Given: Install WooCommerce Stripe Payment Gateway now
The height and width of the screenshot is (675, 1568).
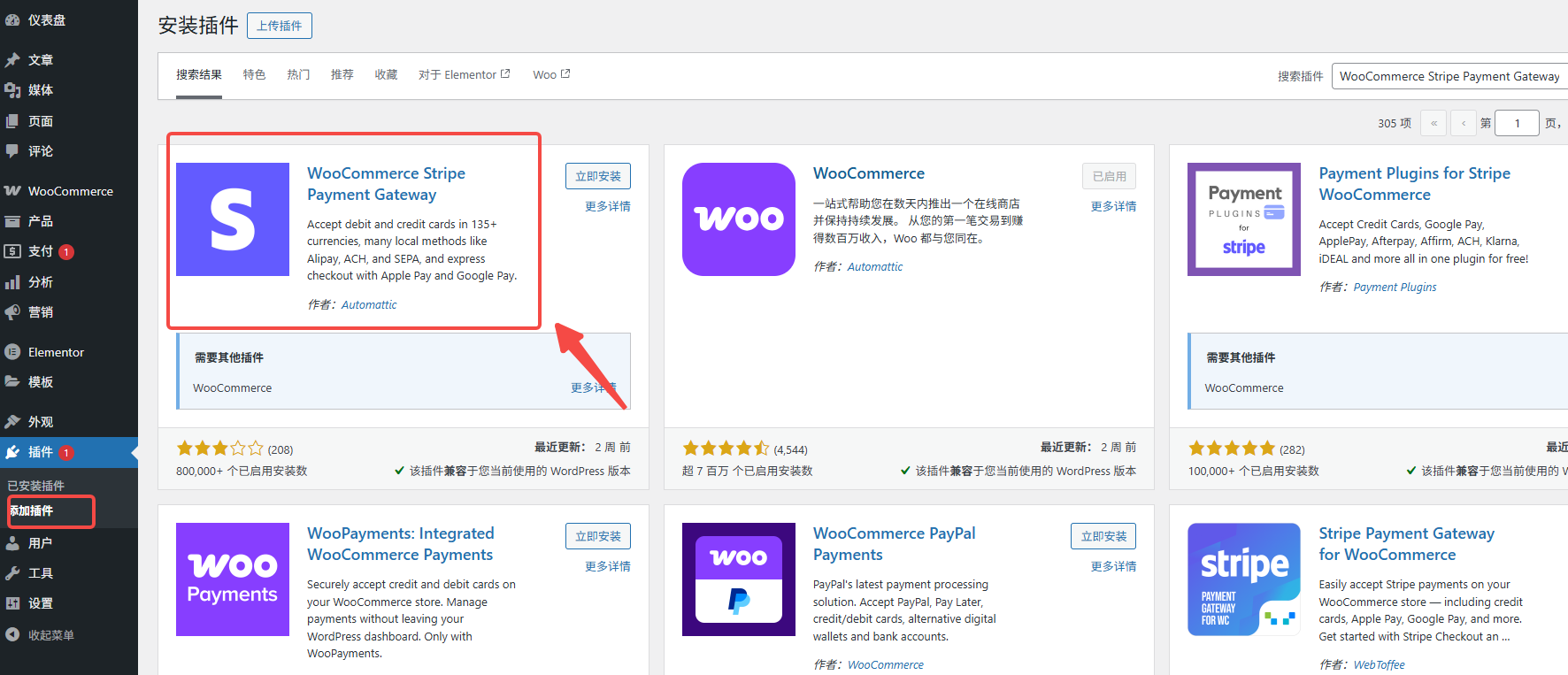Looking at the screenshot, I should click(597, 176).
